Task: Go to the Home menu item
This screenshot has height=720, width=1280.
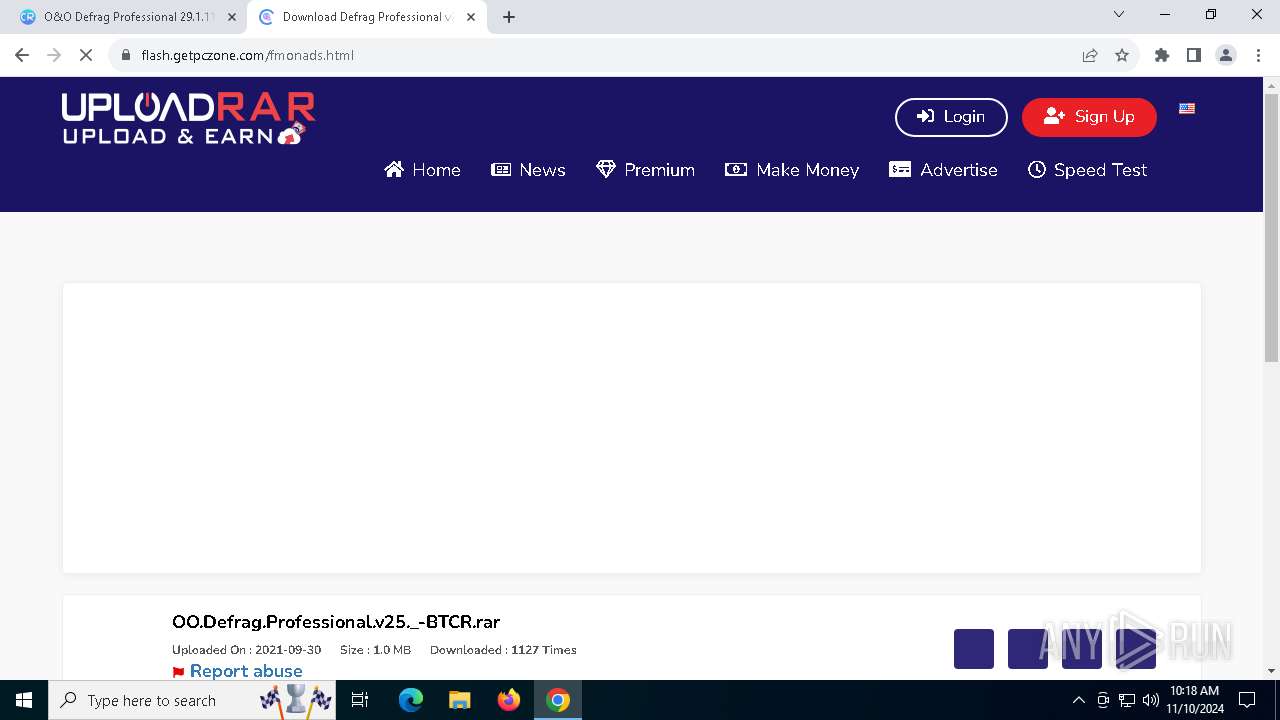Action: coord(422,170)
